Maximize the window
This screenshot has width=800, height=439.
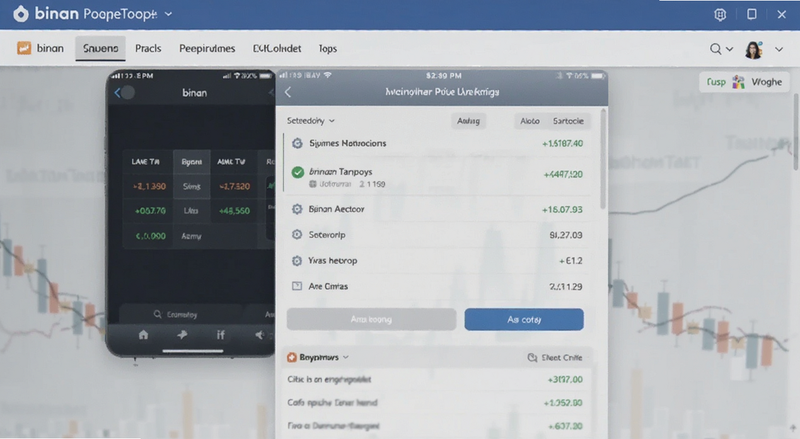point(752,14)
